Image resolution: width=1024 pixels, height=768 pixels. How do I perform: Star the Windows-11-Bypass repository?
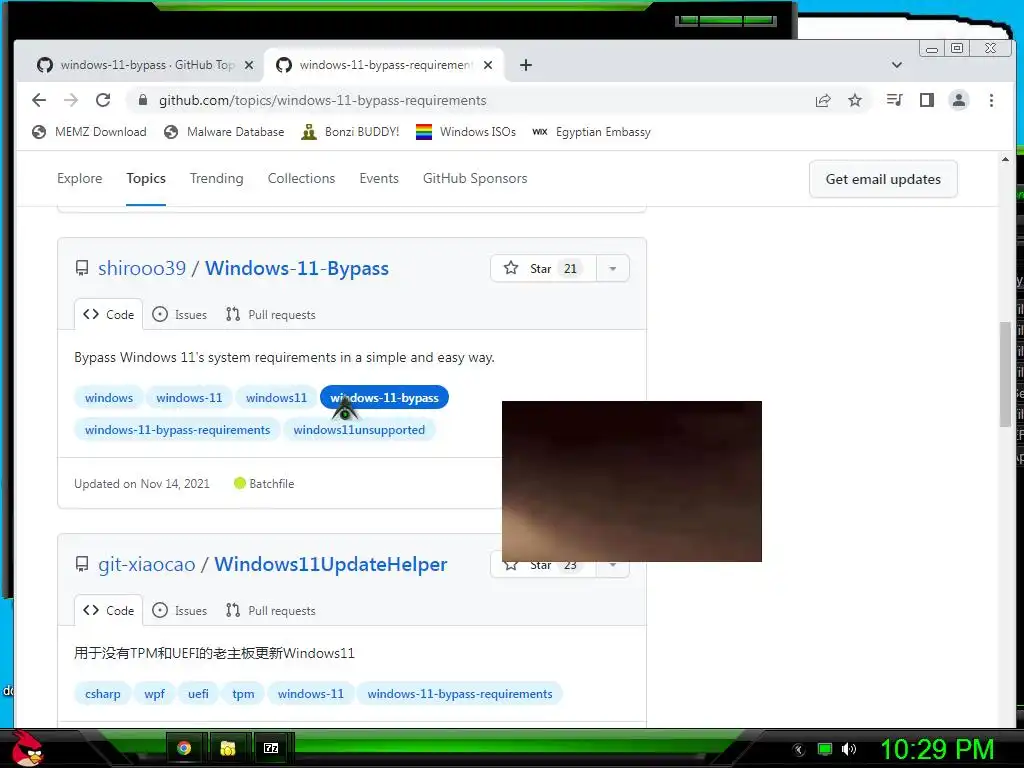[543, 268]
